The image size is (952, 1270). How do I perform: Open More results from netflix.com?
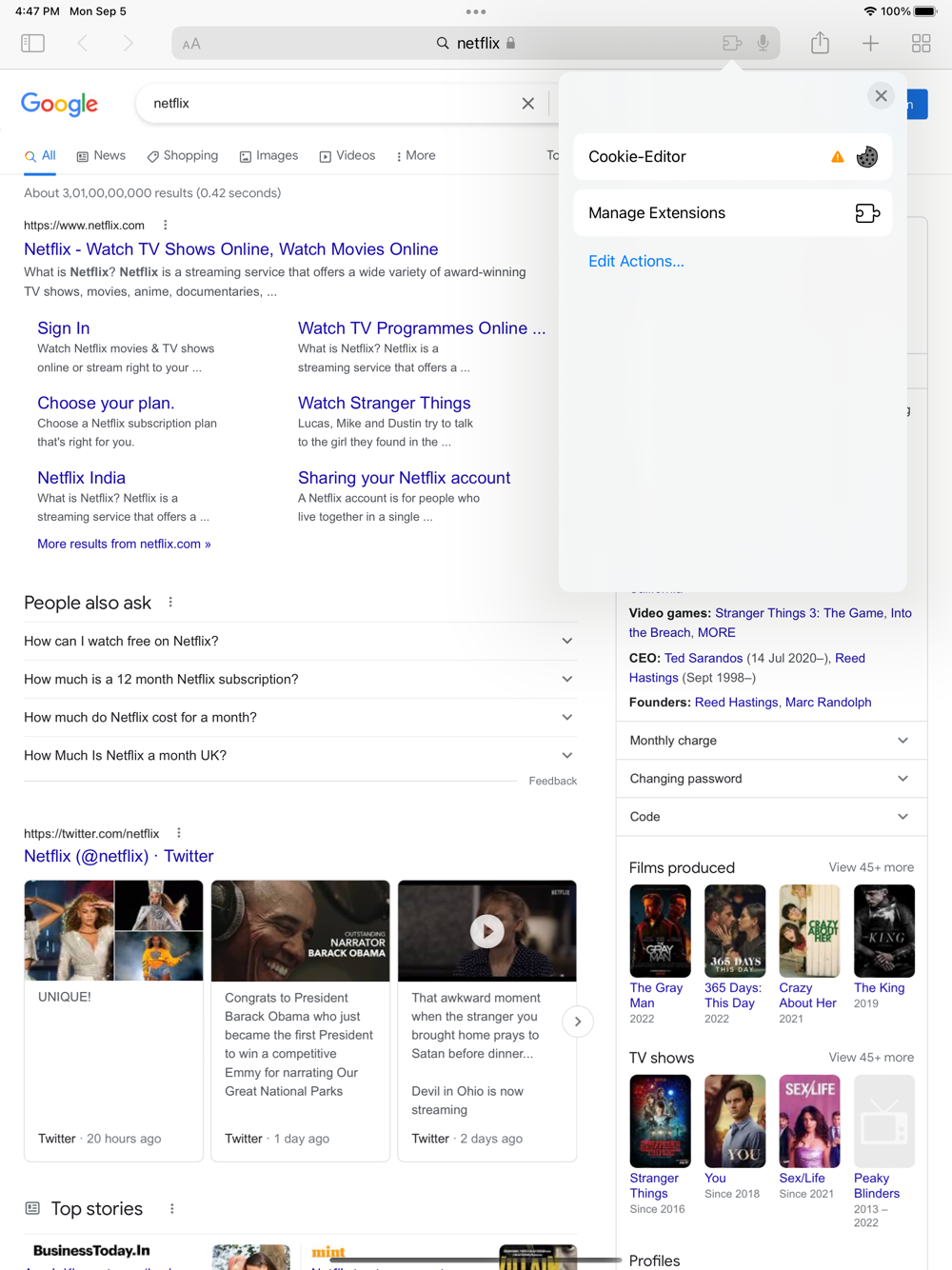(x=124, y=544)
